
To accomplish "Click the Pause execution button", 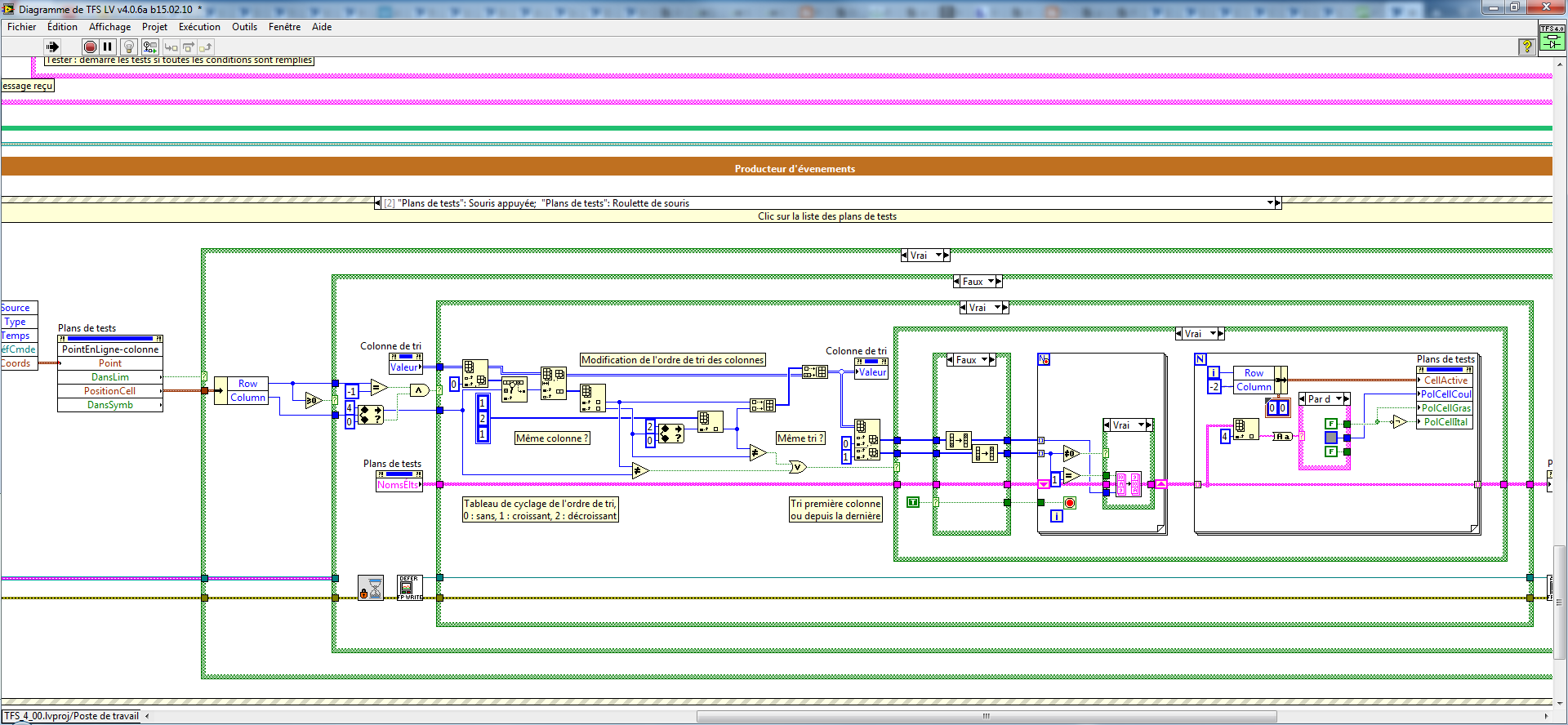I will (107, 47).
